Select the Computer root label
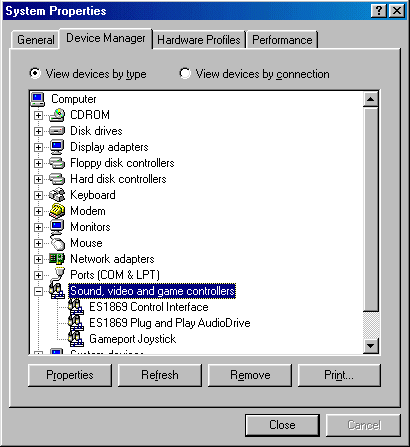The width and height of the screenshot is (410, 447). tap(74, 99)
